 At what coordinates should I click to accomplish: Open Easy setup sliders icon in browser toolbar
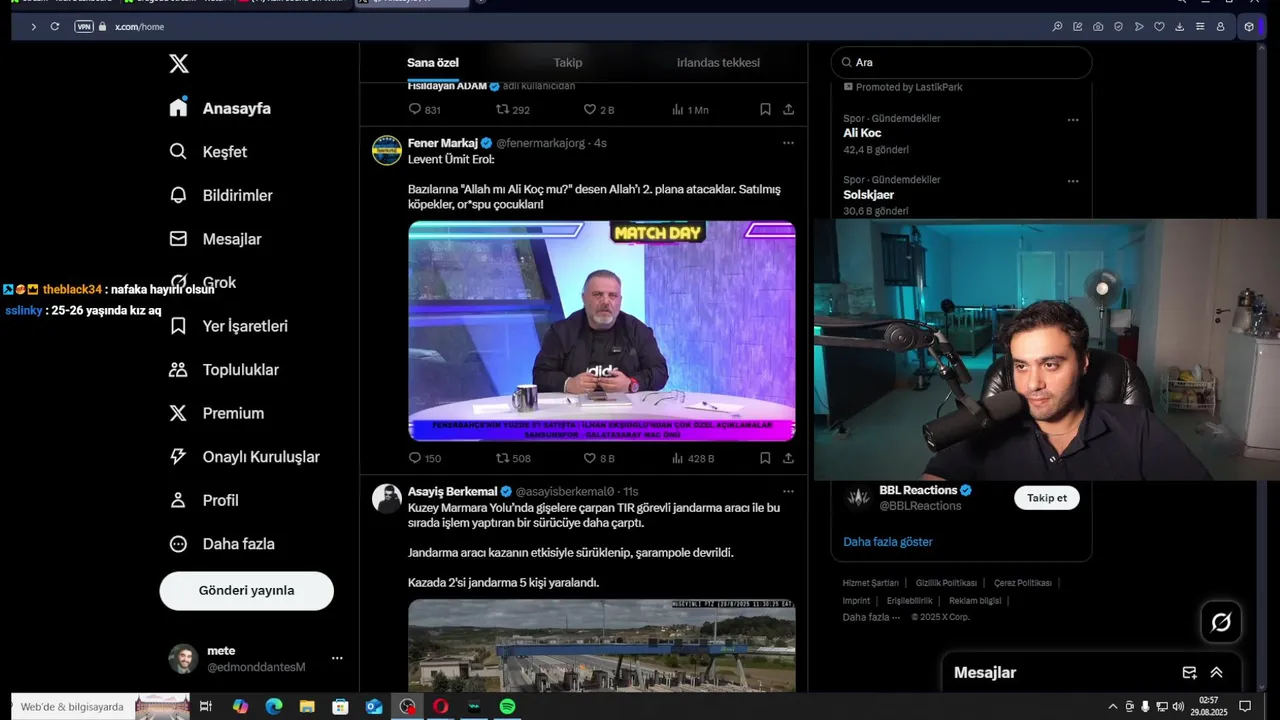1200,26
